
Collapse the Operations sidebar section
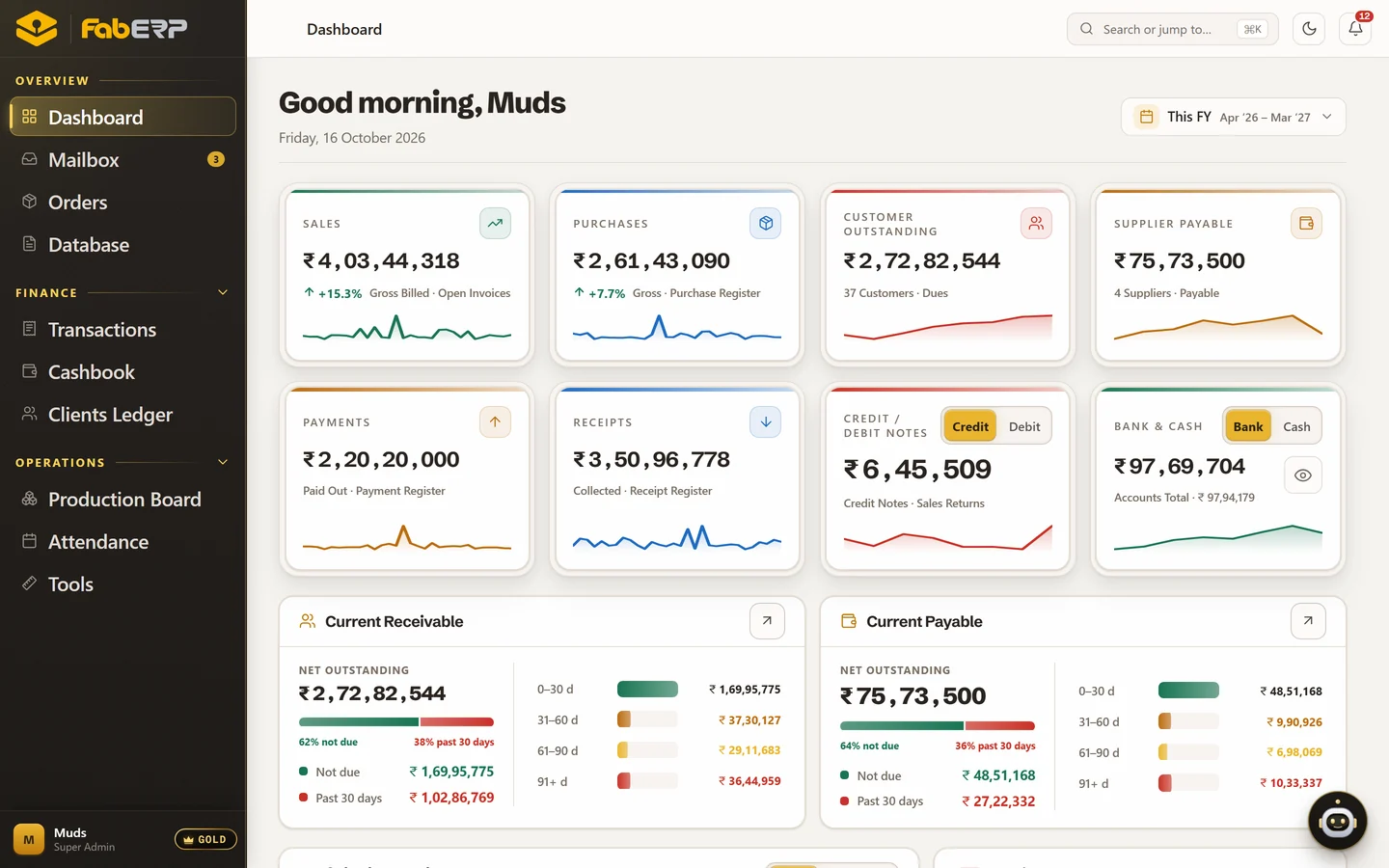tap(223, 462)
